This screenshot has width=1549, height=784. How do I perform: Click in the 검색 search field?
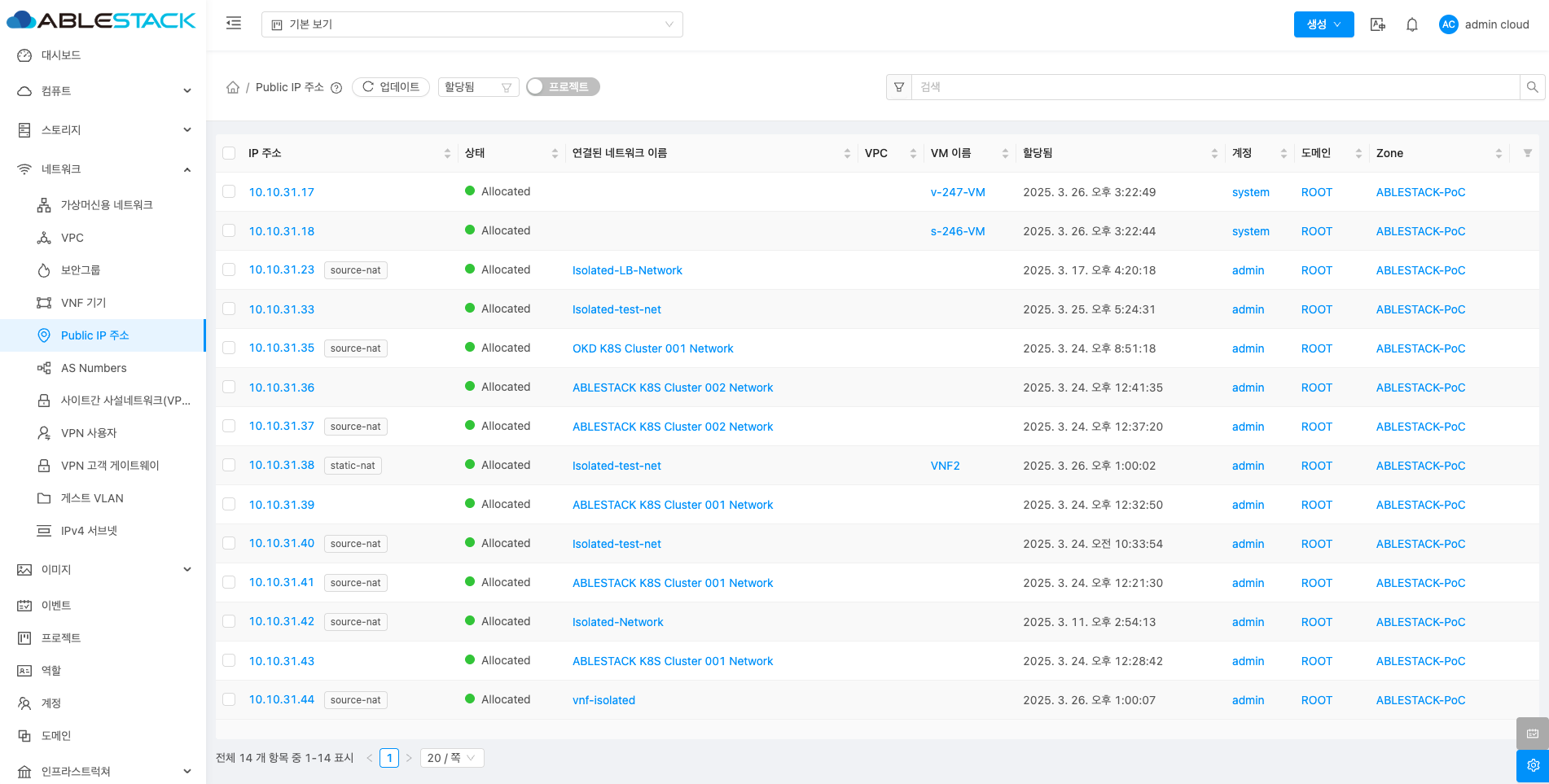point(1213,87)
